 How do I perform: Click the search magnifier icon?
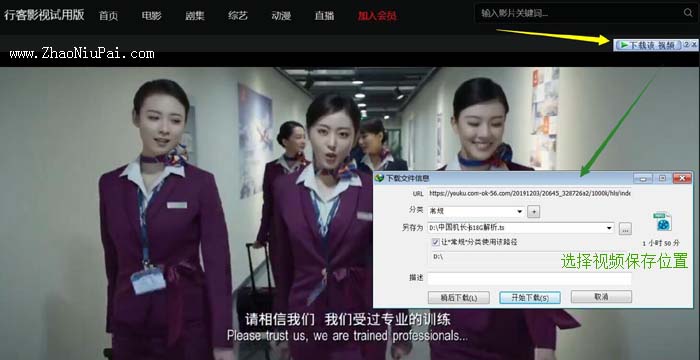688,13
